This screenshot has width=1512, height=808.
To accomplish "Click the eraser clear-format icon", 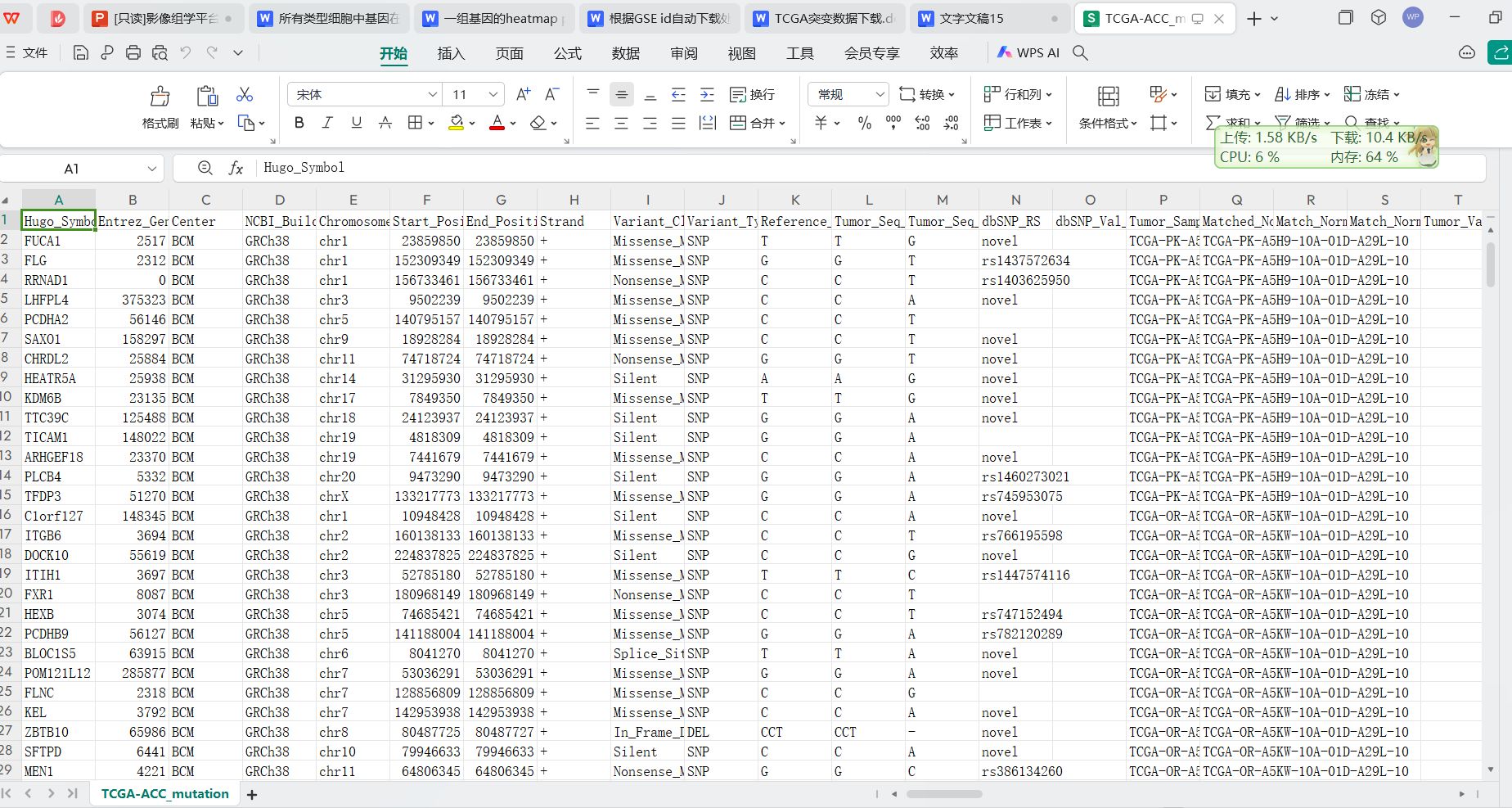I will (538, 123).
